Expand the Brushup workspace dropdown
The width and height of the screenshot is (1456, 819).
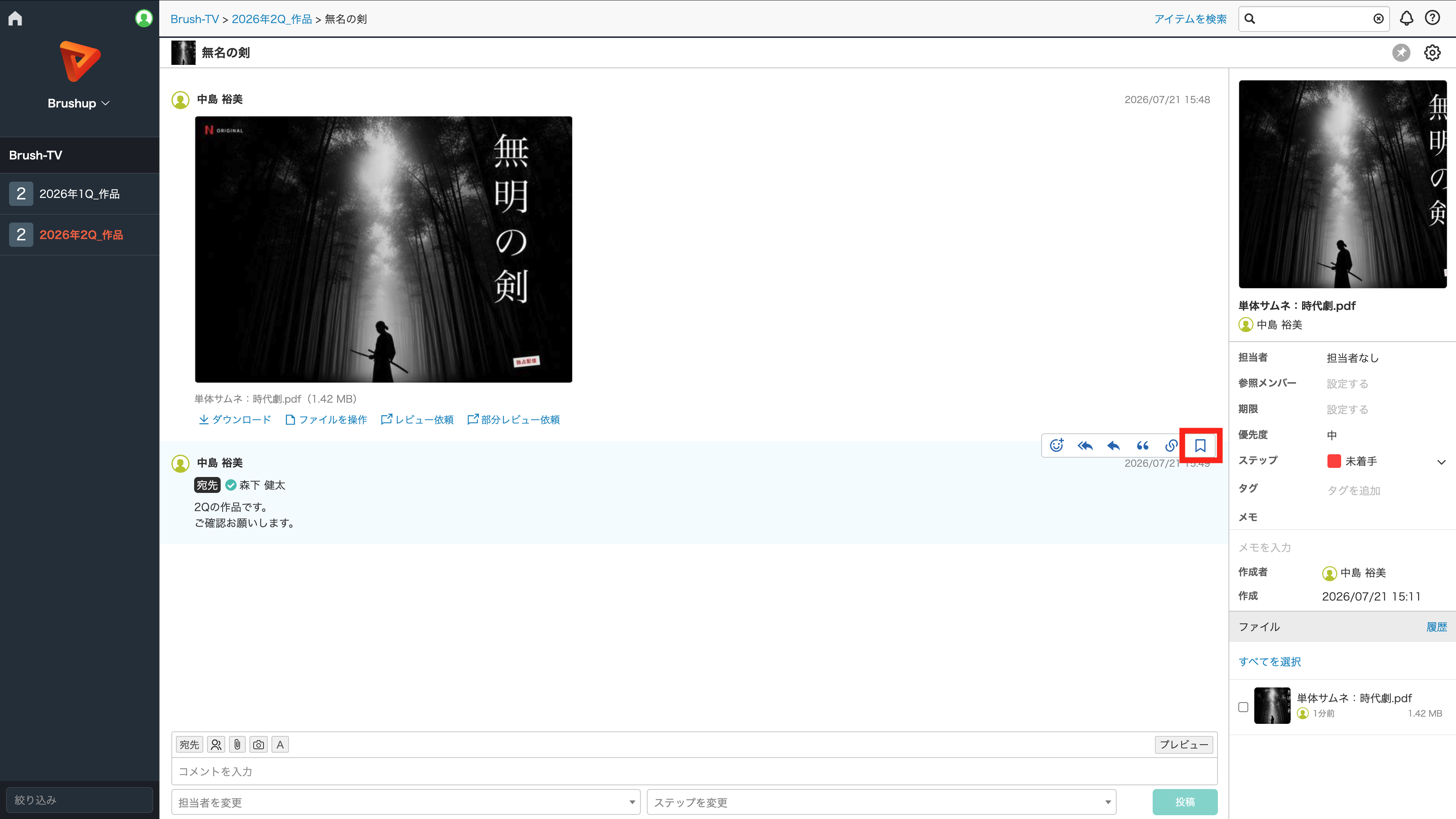78,104
